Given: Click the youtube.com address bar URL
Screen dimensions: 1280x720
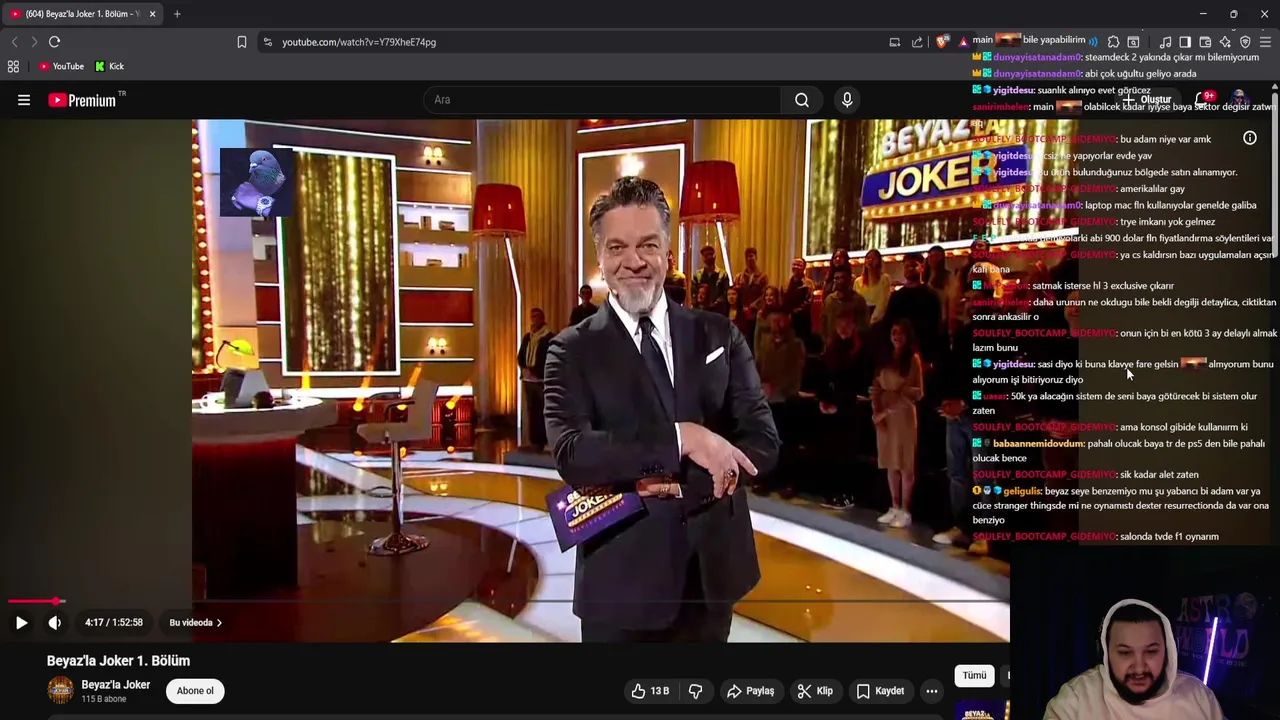Looking at the screenshot, I should click(x=359, y=42).
